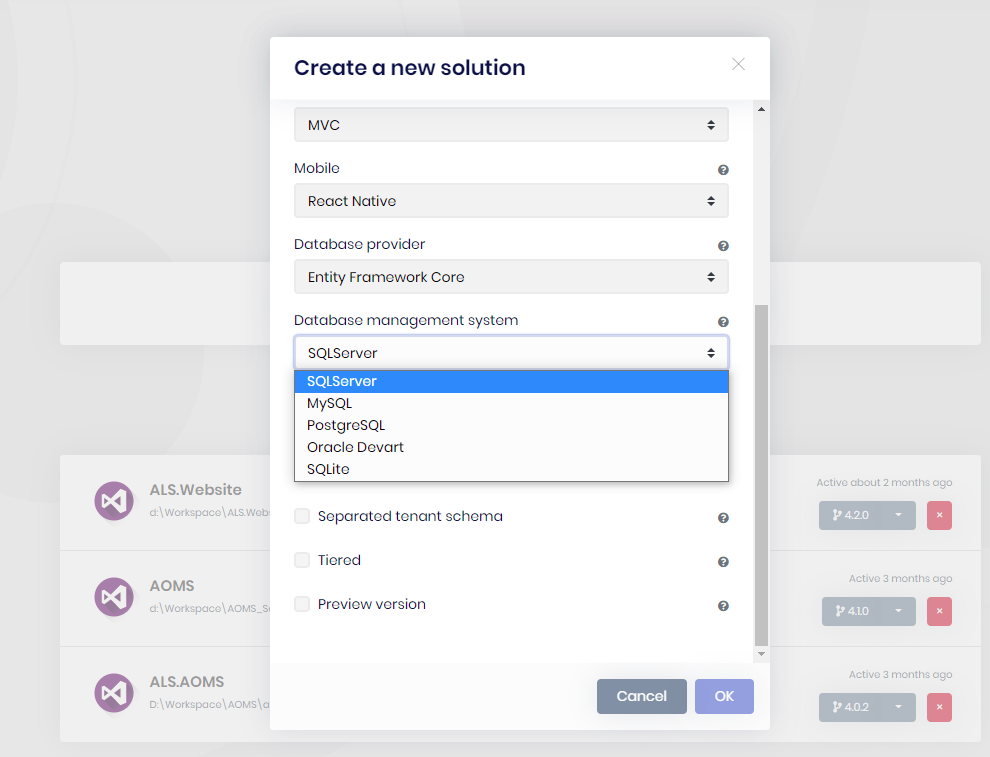Select PostgreSQL from the list
The image size is (990, 757).
[x=346, y=425]
